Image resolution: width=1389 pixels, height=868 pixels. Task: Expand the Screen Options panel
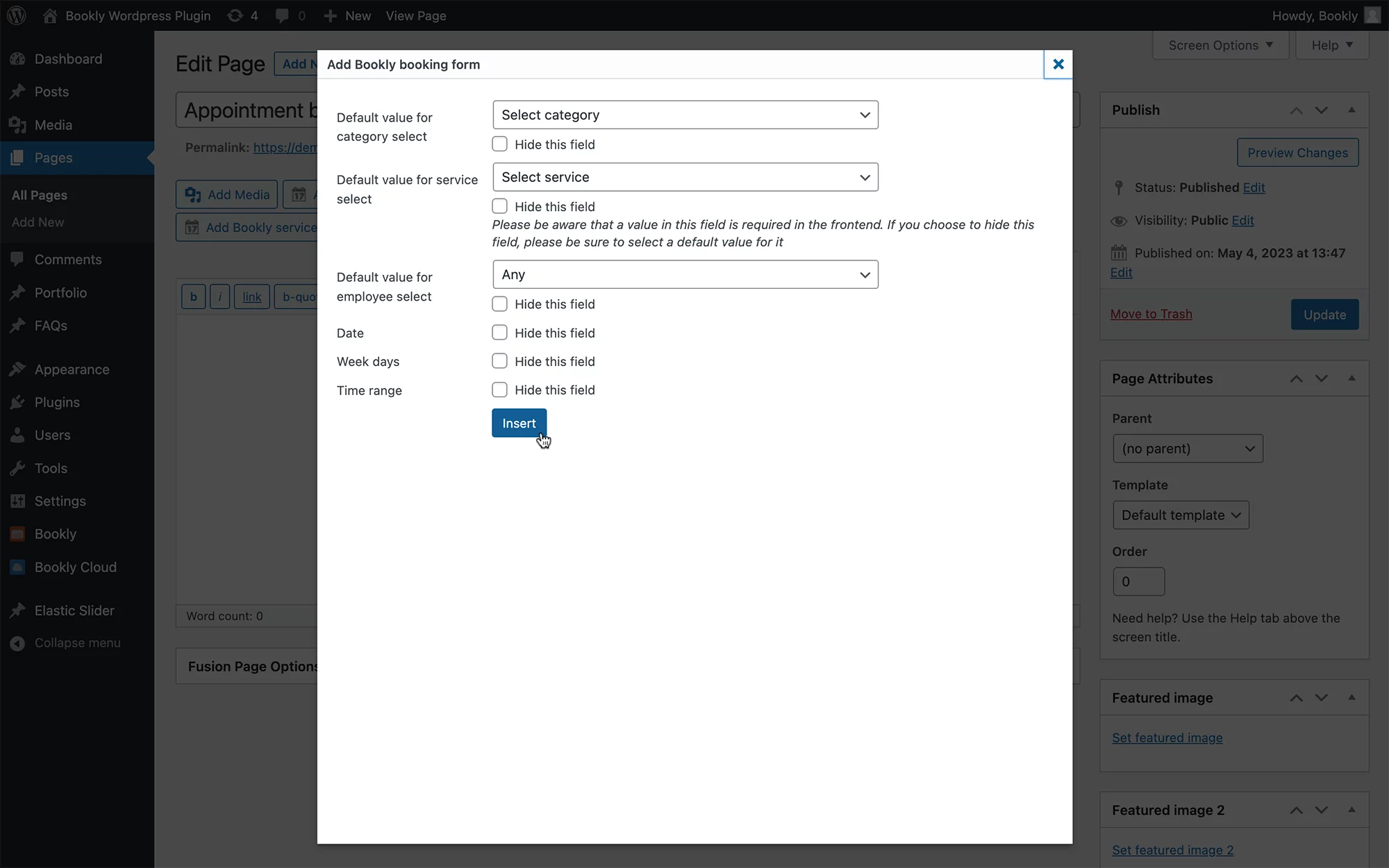(x=1220, y=45)
